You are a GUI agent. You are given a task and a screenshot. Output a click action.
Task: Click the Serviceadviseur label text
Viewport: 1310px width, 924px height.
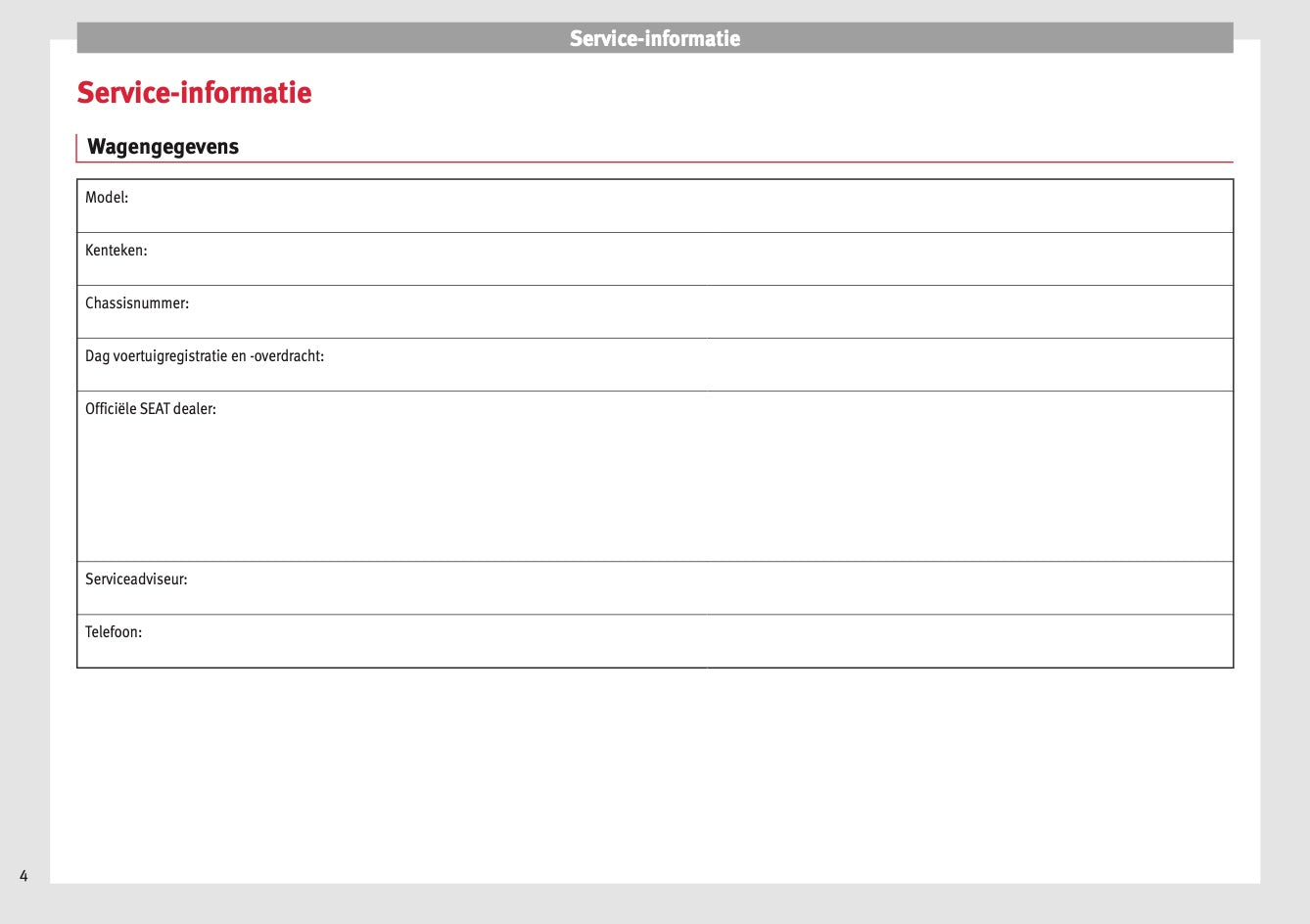click(x=136, y=579)
